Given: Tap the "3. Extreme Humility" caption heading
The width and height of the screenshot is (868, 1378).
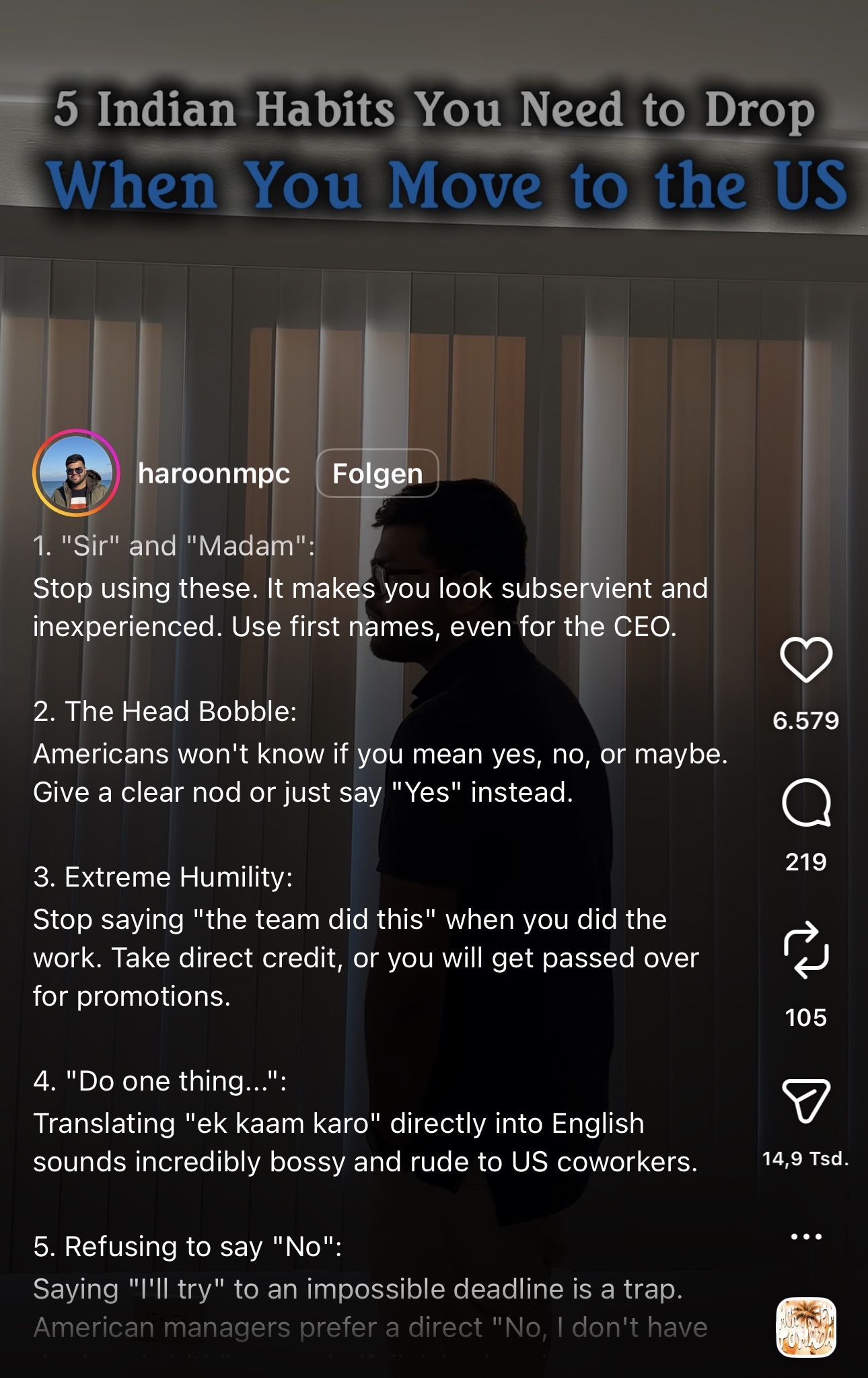Looking at the screenshot, I should 164,877.
